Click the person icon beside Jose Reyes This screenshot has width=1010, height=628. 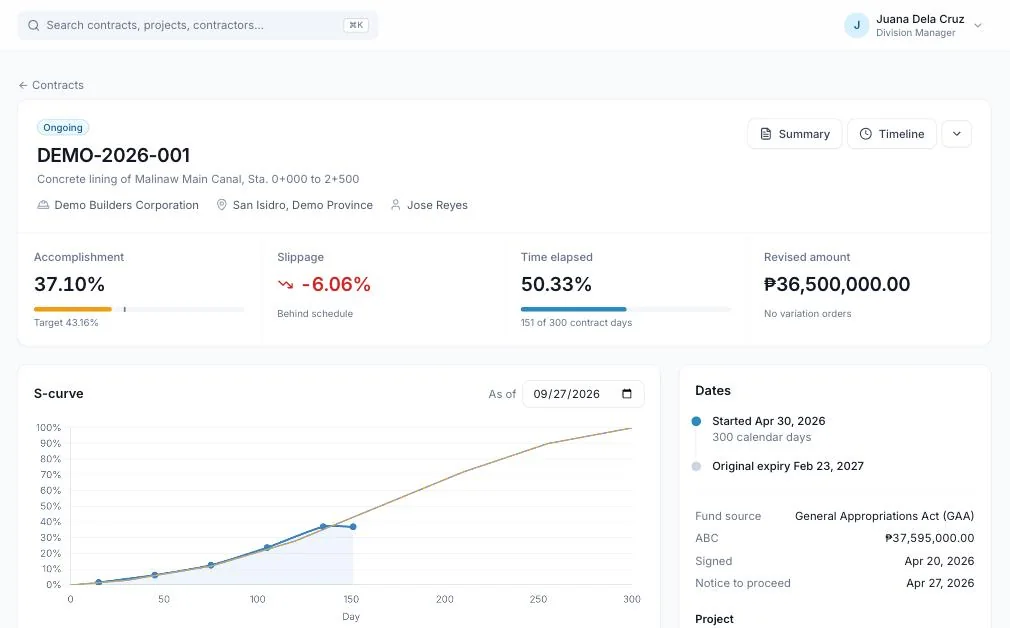point(395,205)
